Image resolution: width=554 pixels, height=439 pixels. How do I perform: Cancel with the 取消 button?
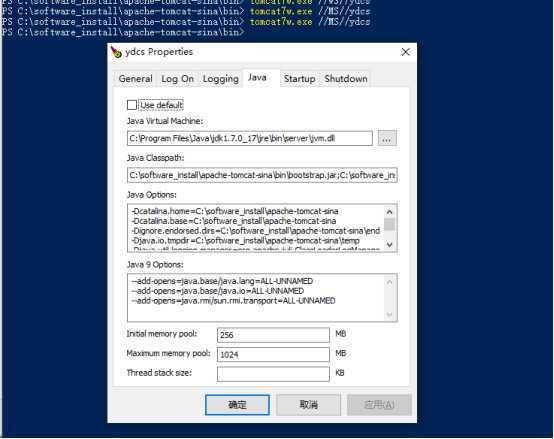[x=308, y=405]
